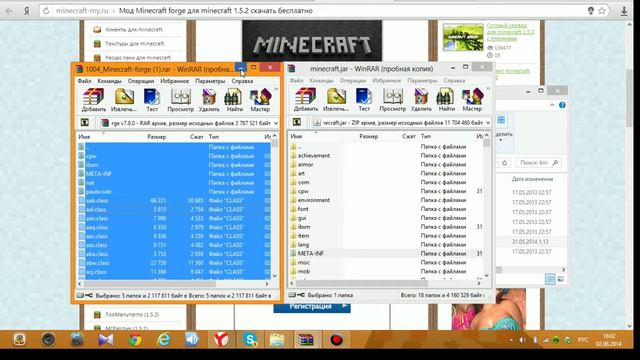Open Explorer help question mark icon
Viewport: 640px width, 360px height.
click(562, 105)
